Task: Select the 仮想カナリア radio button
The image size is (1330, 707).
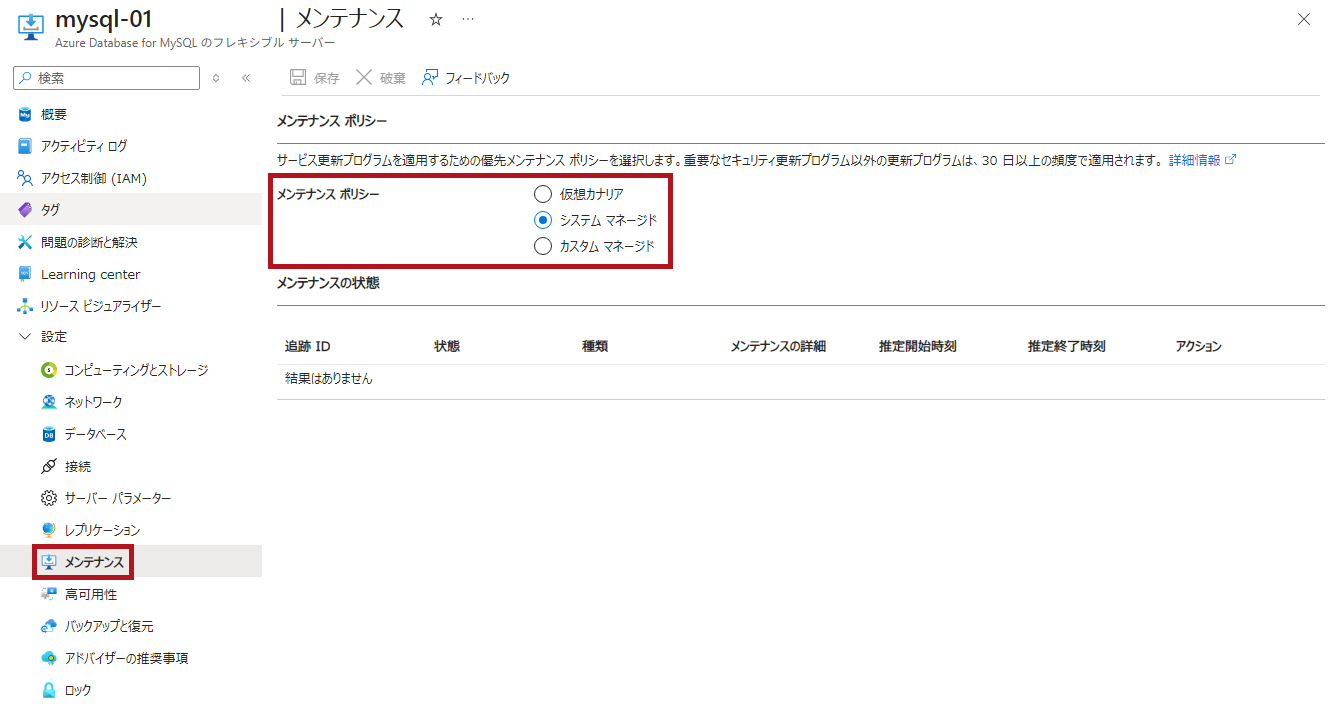Action: pos(543,194)
